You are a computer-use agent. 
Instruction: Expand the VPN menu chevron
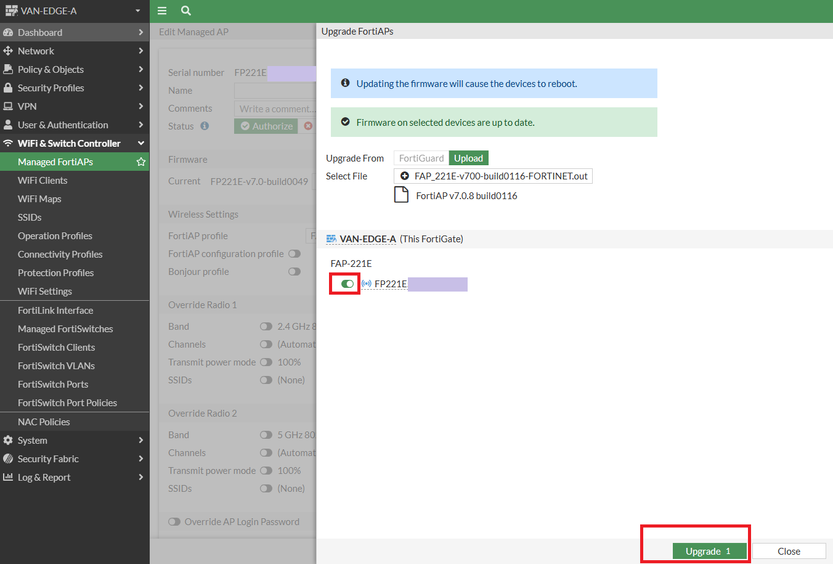pyautogui.click(x=141, y=106)
